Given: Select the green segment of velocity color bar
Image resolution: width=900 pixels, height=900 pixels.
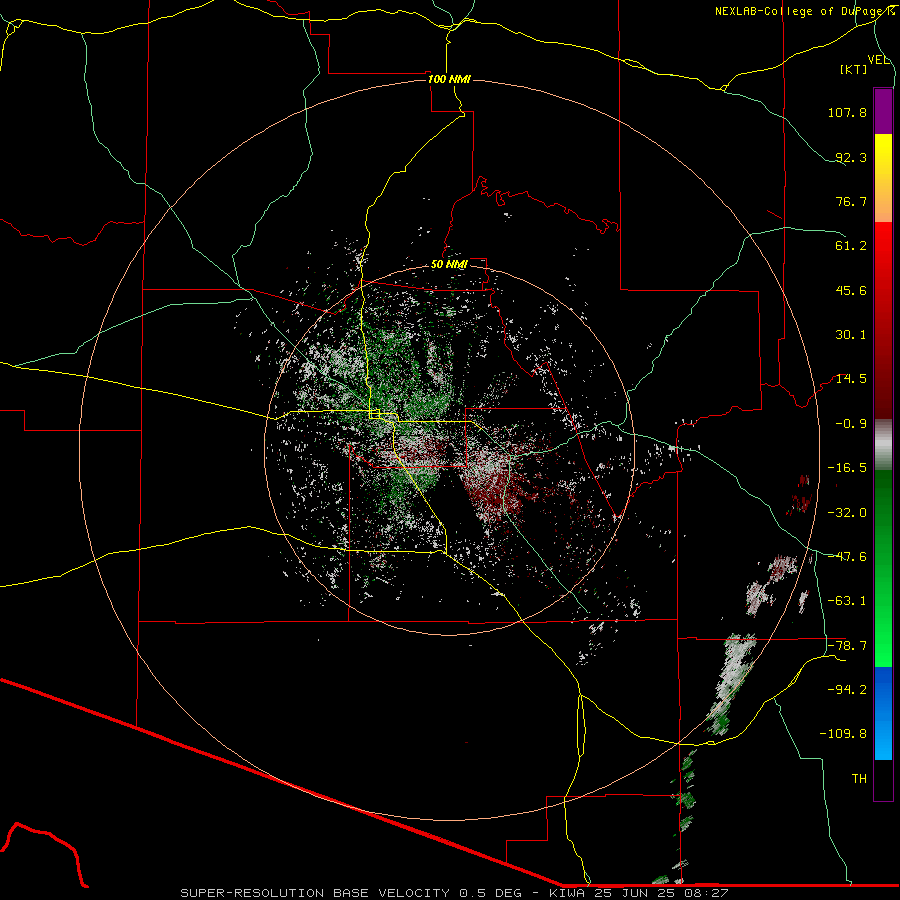Looking at the screenshot, I should pyautogui.click(x=883, y=568).
